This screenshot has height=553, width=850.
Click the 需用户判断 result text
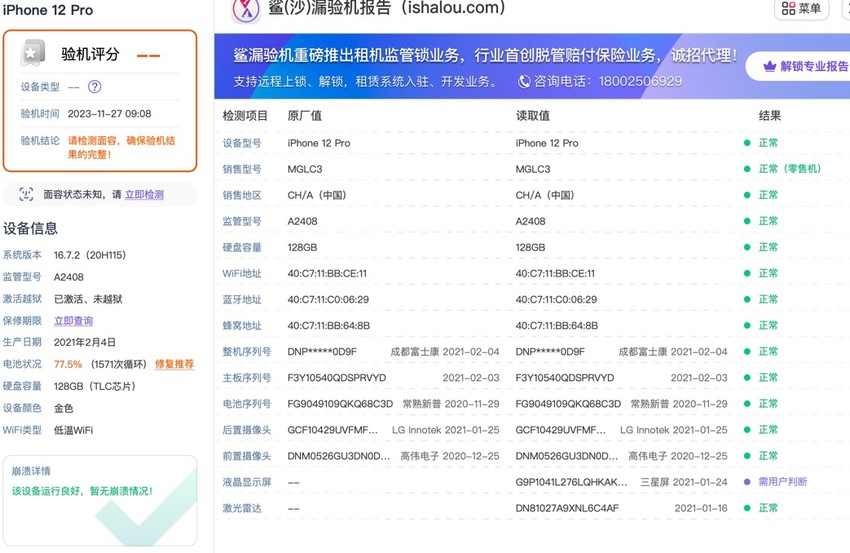[783, 481]
